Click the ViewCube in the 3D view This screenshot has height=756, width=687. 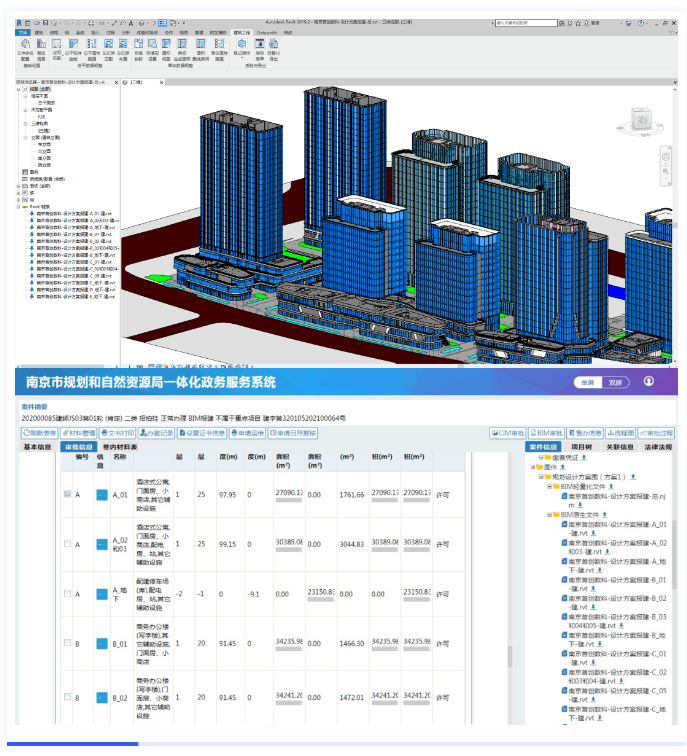click(x=642, y=120)
